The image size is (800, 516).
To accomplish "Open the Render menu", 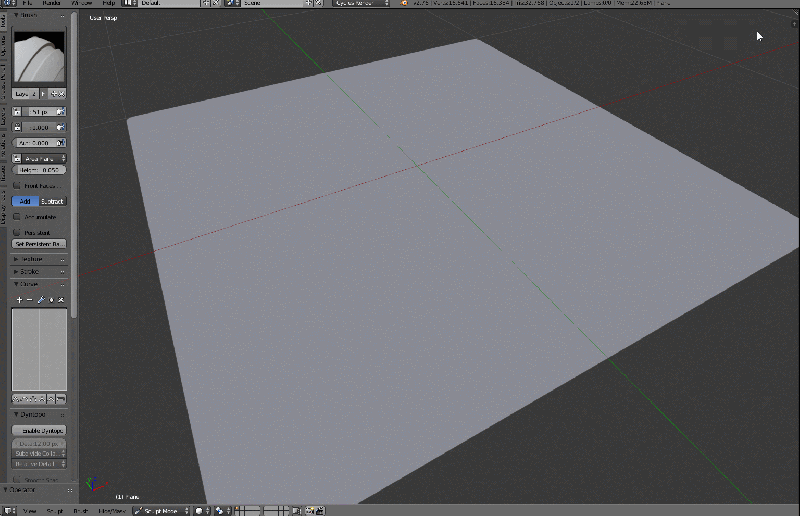I will pos(52,3).
